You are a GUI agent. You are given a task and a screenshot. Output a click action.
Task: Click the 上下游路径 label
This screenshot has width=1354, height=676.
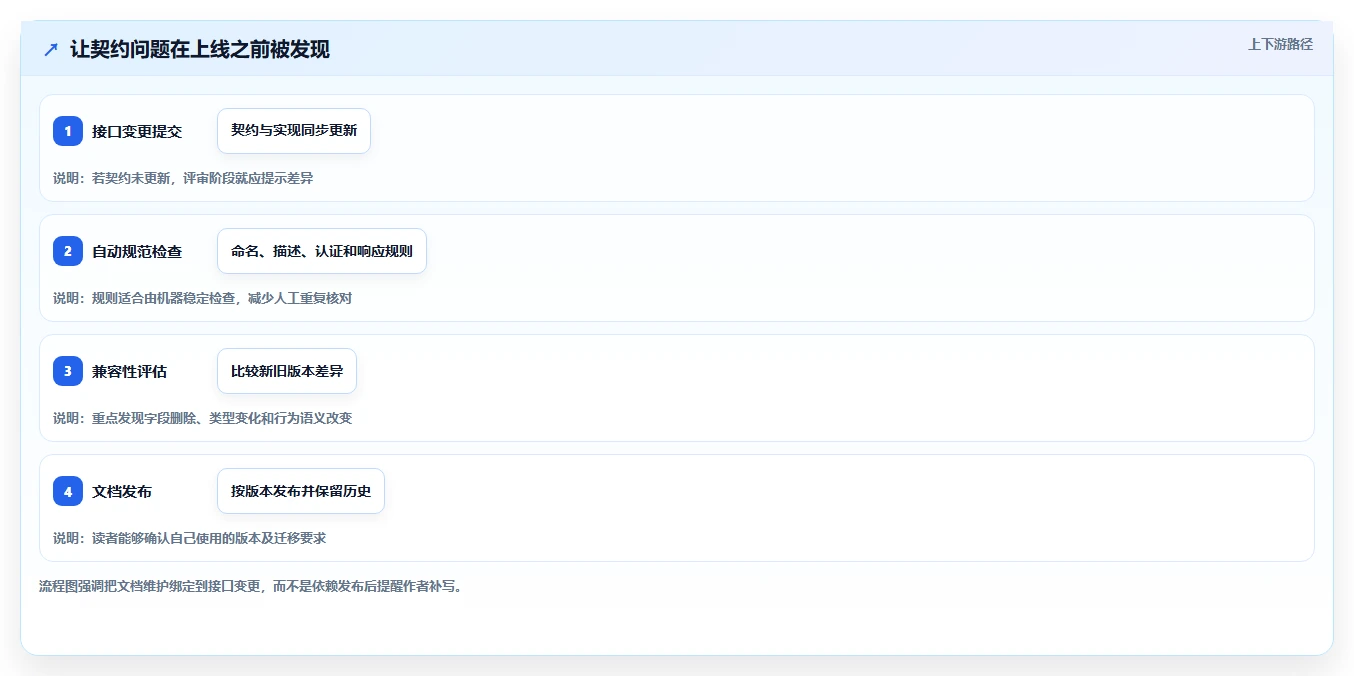[1280, 44]
